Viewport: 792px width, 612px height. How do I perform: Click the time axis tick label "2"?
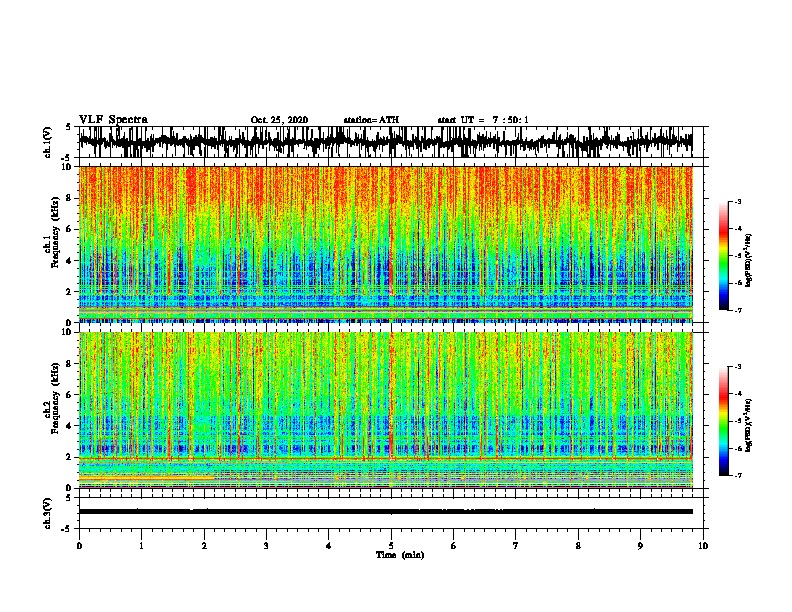204,545
